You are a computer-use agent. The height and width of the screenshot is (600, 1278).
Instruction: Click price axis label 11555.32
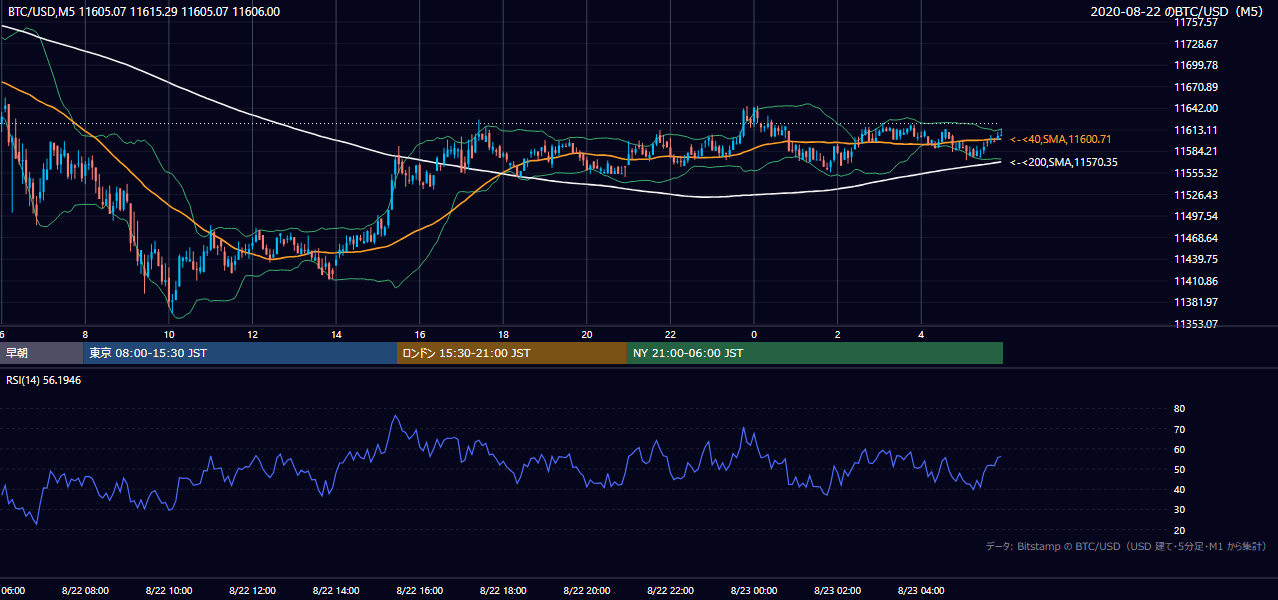click(x=1195, y=173)
